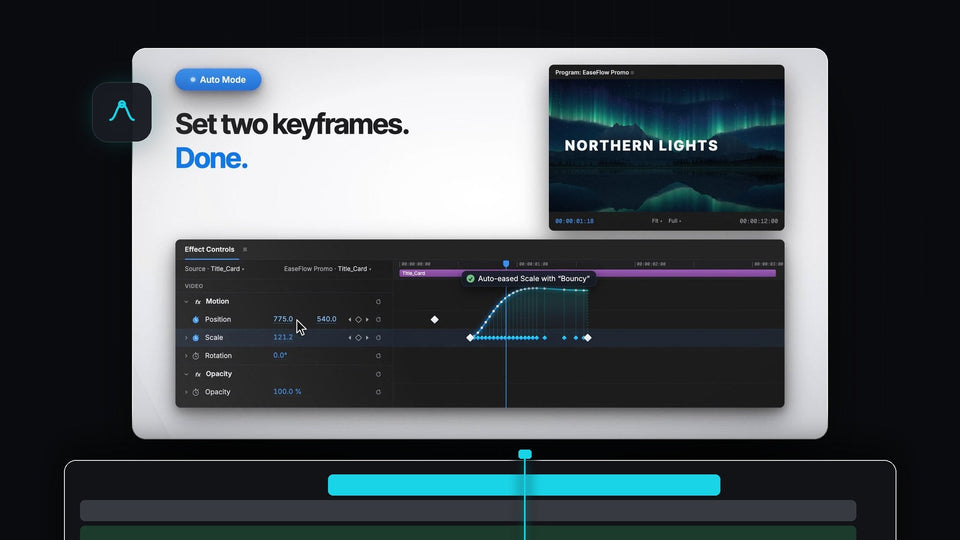Click the VIDEO section label
Viewport: 960px width, 540px height.
coord(193,286)
